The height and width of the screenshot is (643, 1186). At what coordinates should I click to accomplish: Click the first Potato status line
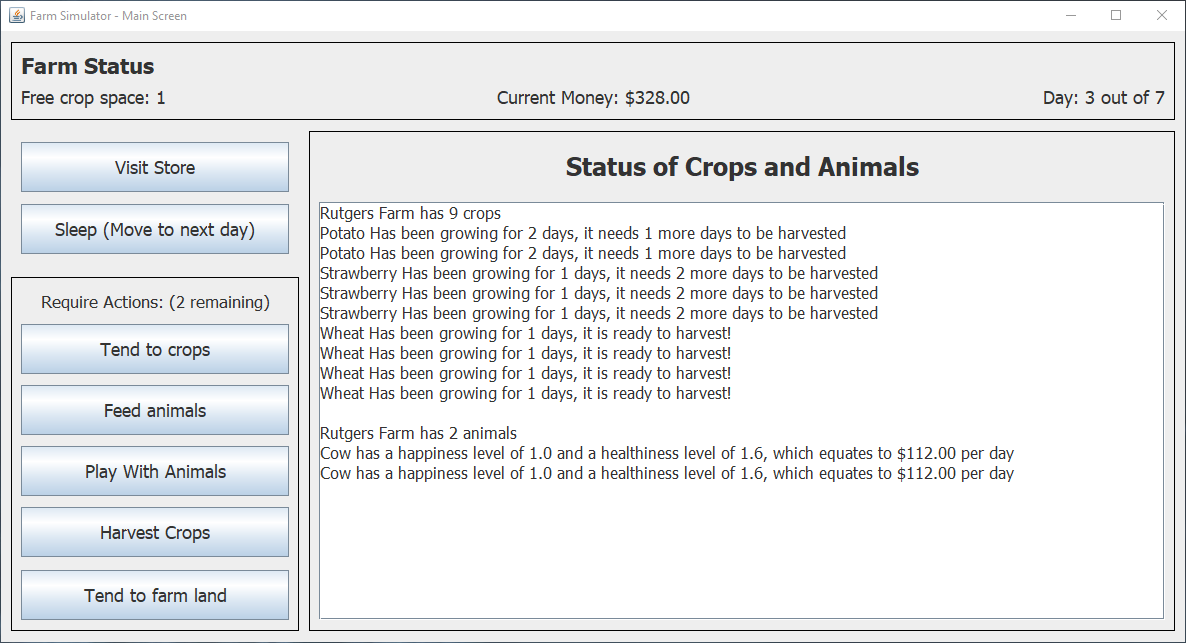pyautogui.click(x=583, y=233)
